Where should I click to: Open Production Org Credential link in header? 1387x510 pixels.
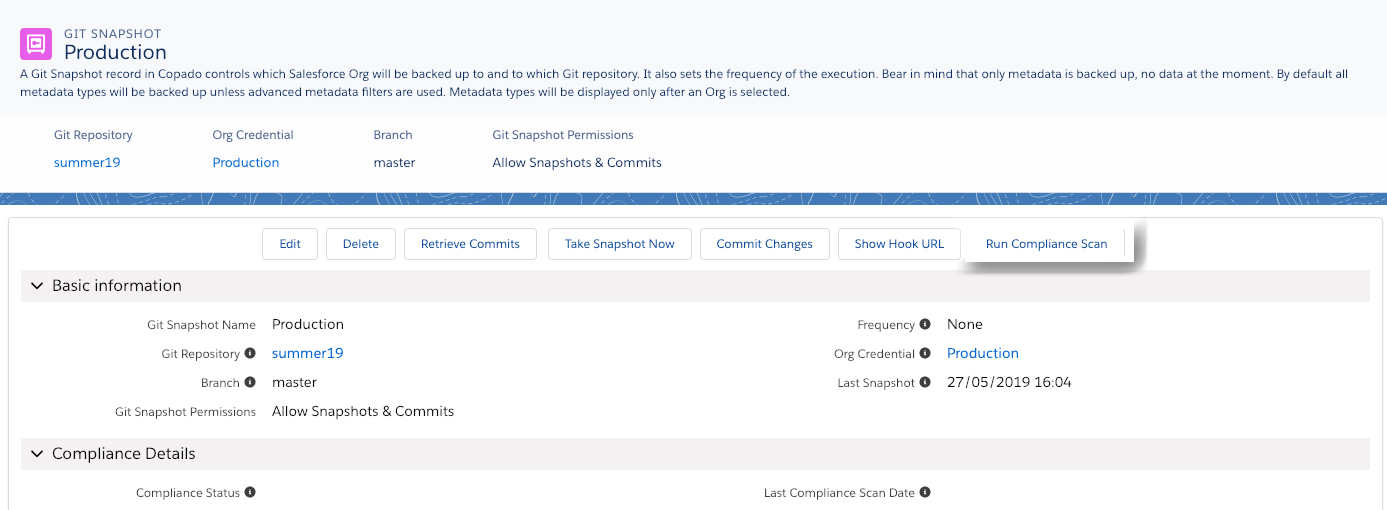tap(246, 162)
